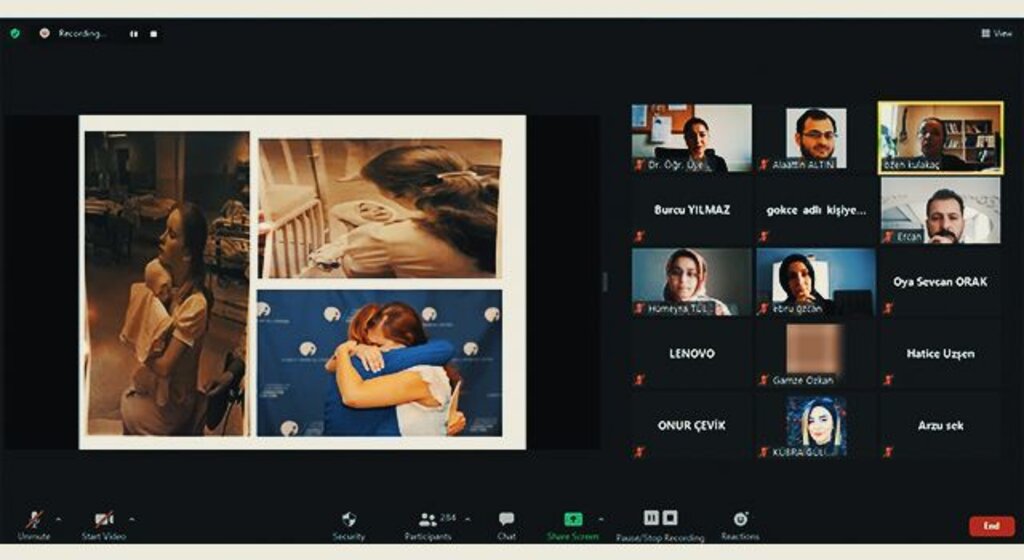Stop recording using top bar stop icon

[153, 33]
